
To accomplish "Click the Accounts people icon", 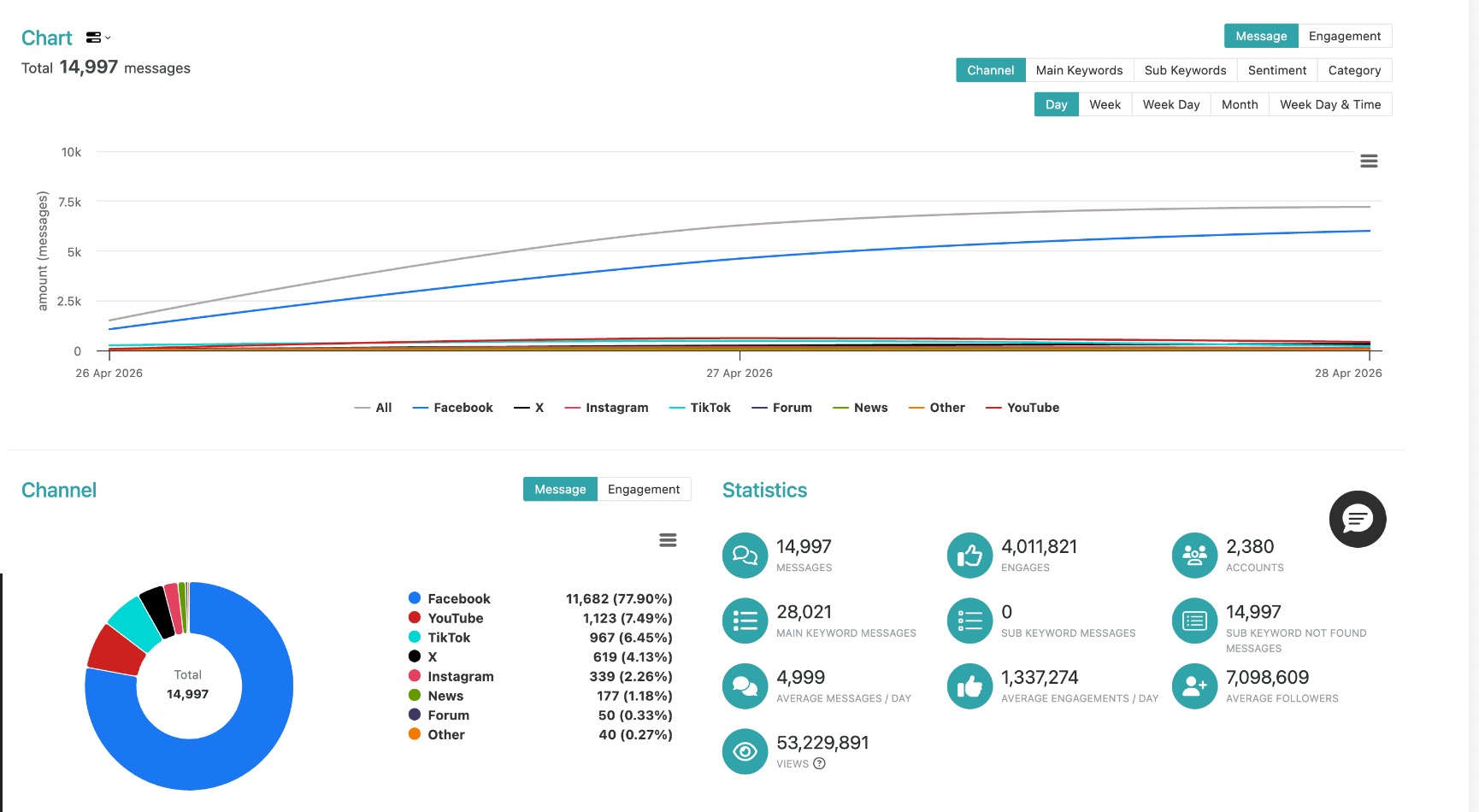I will (1194, 555).
